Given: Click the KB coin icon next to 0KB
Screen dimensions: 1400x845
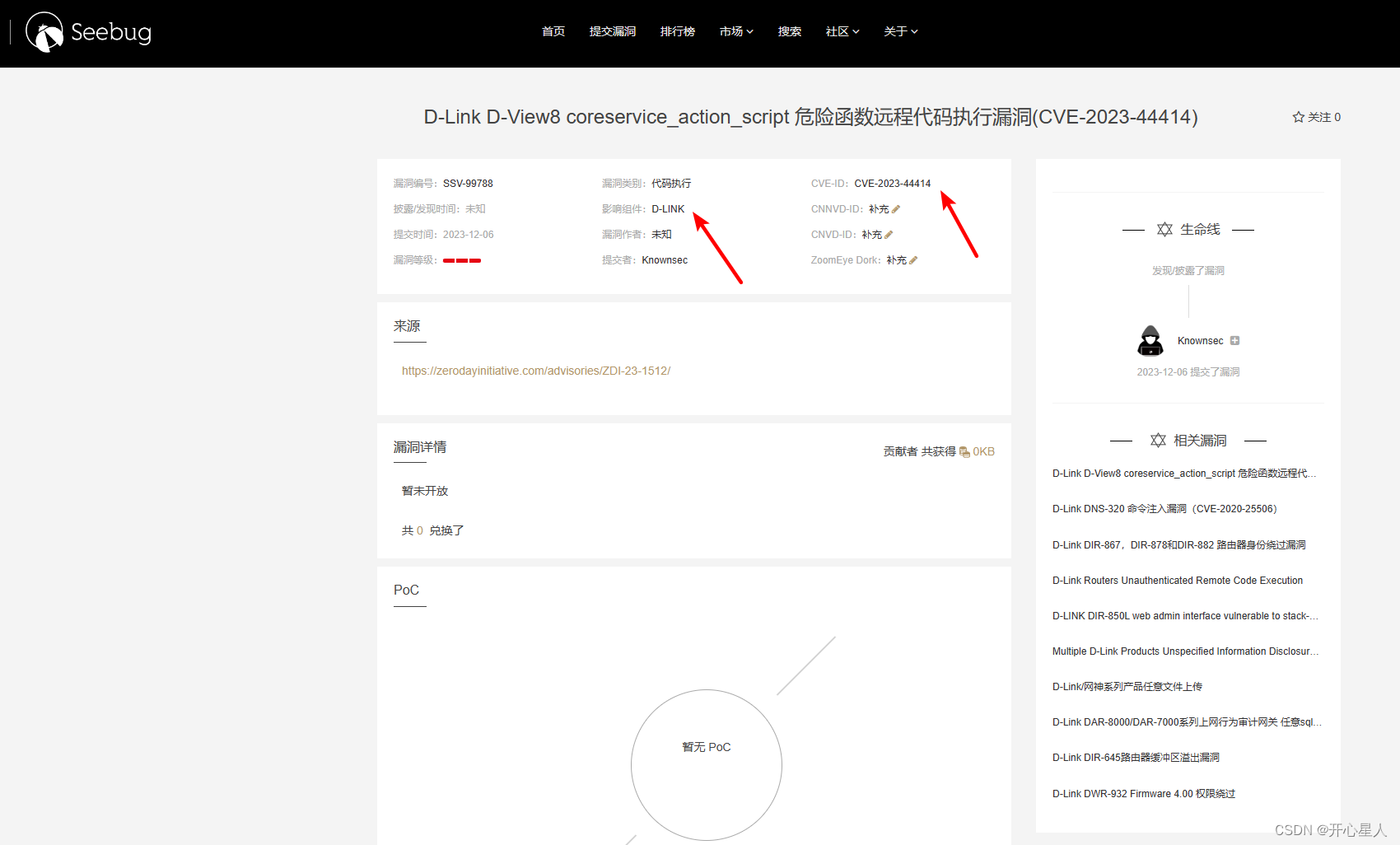Looking at the screenshot, I should pos(964,452).
